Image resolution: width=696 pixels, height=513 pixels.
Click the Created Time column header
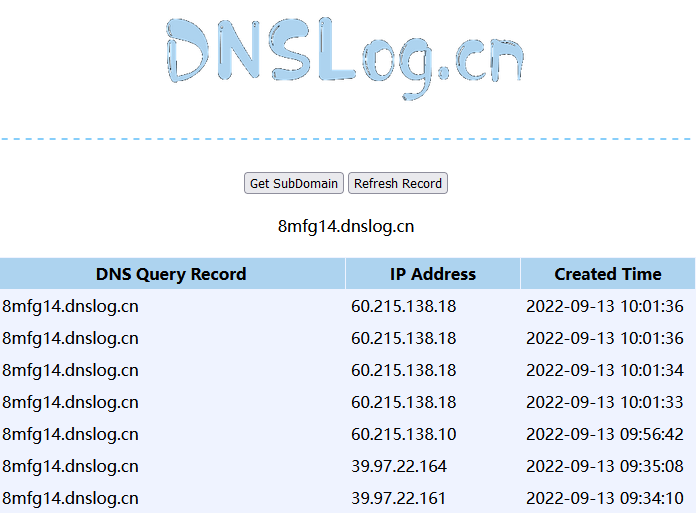click(x=608, y=274)
